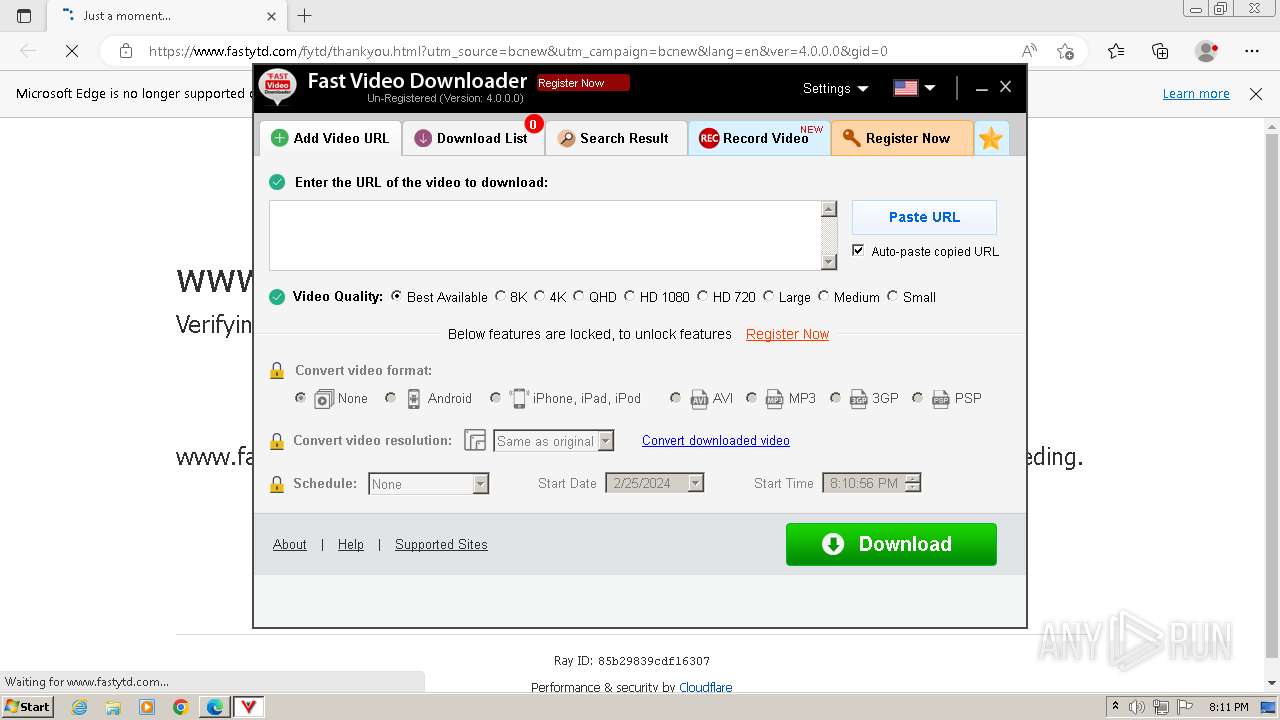This screenshot has height=720, width=1280.
Task: Click the Fast Video Downloader logo
Action: pyautogui.click(x=277, y=88)
